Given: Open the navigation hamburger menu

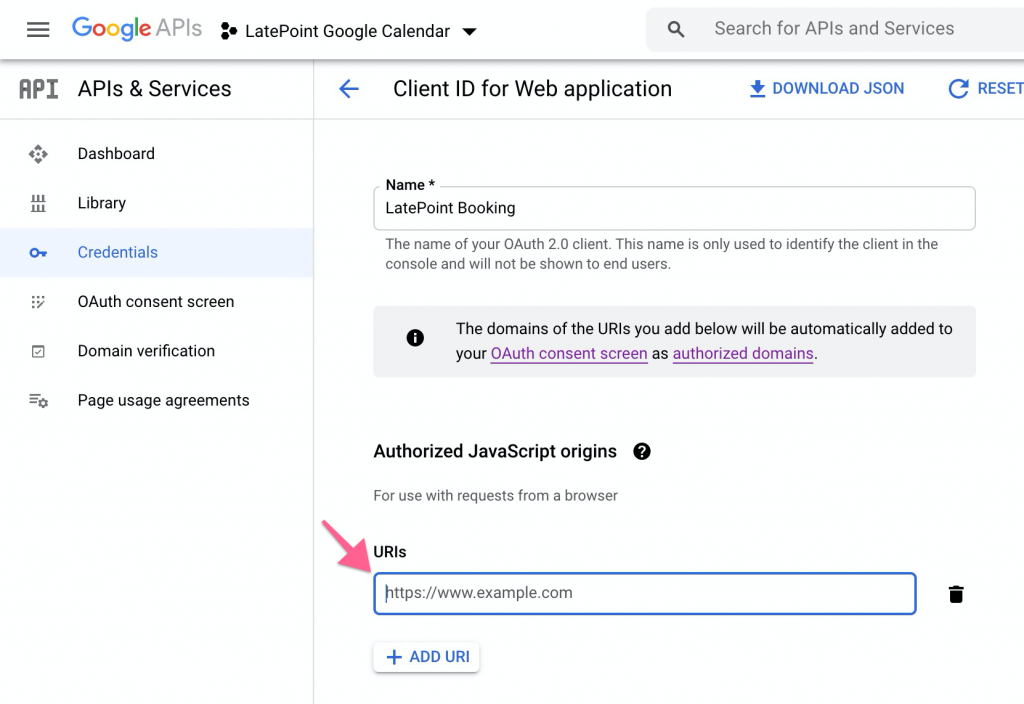Looking at the screenshot, I should coord(38,29).
